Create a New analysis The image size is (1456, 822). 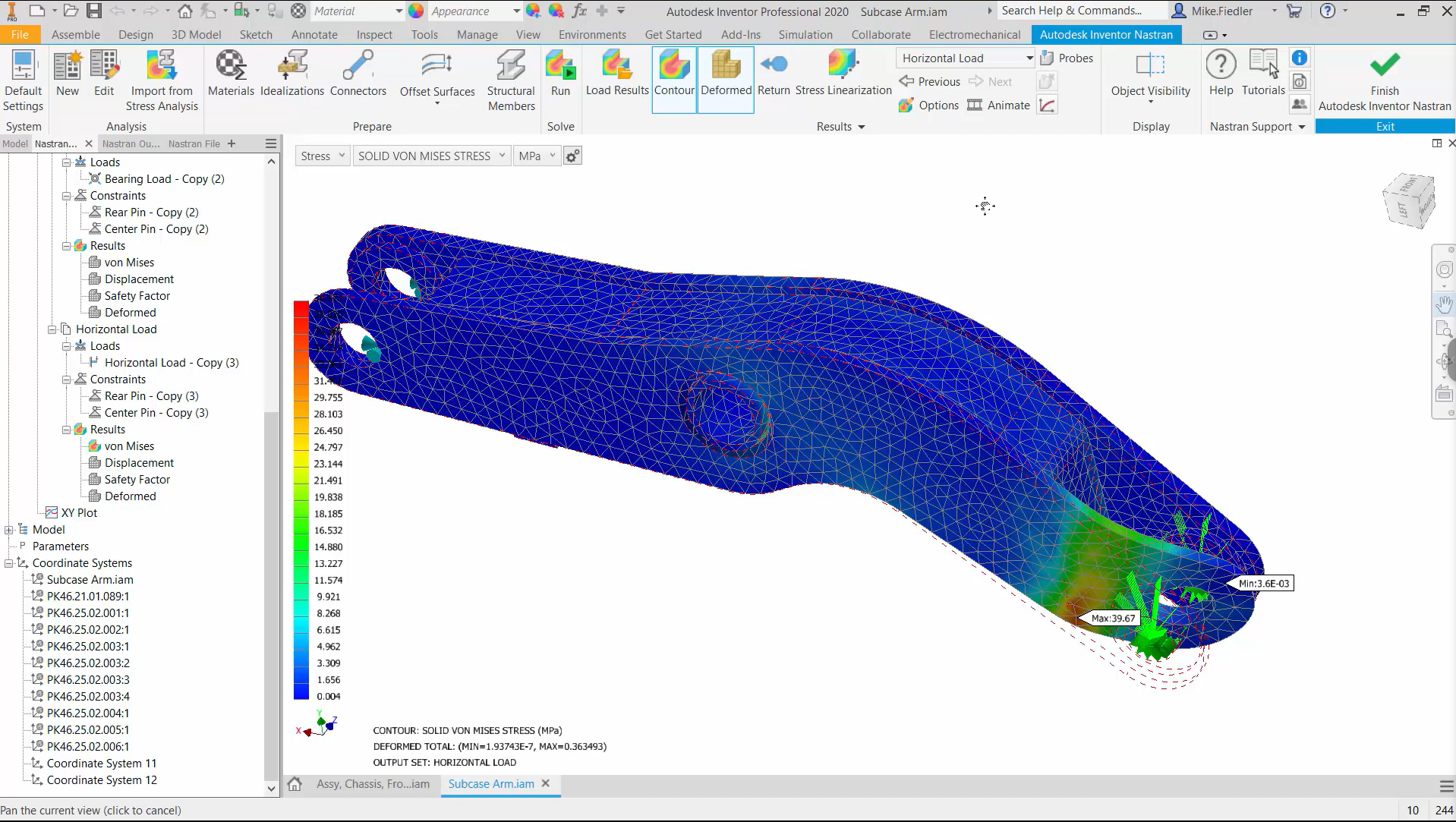click(x=67, y=74)
